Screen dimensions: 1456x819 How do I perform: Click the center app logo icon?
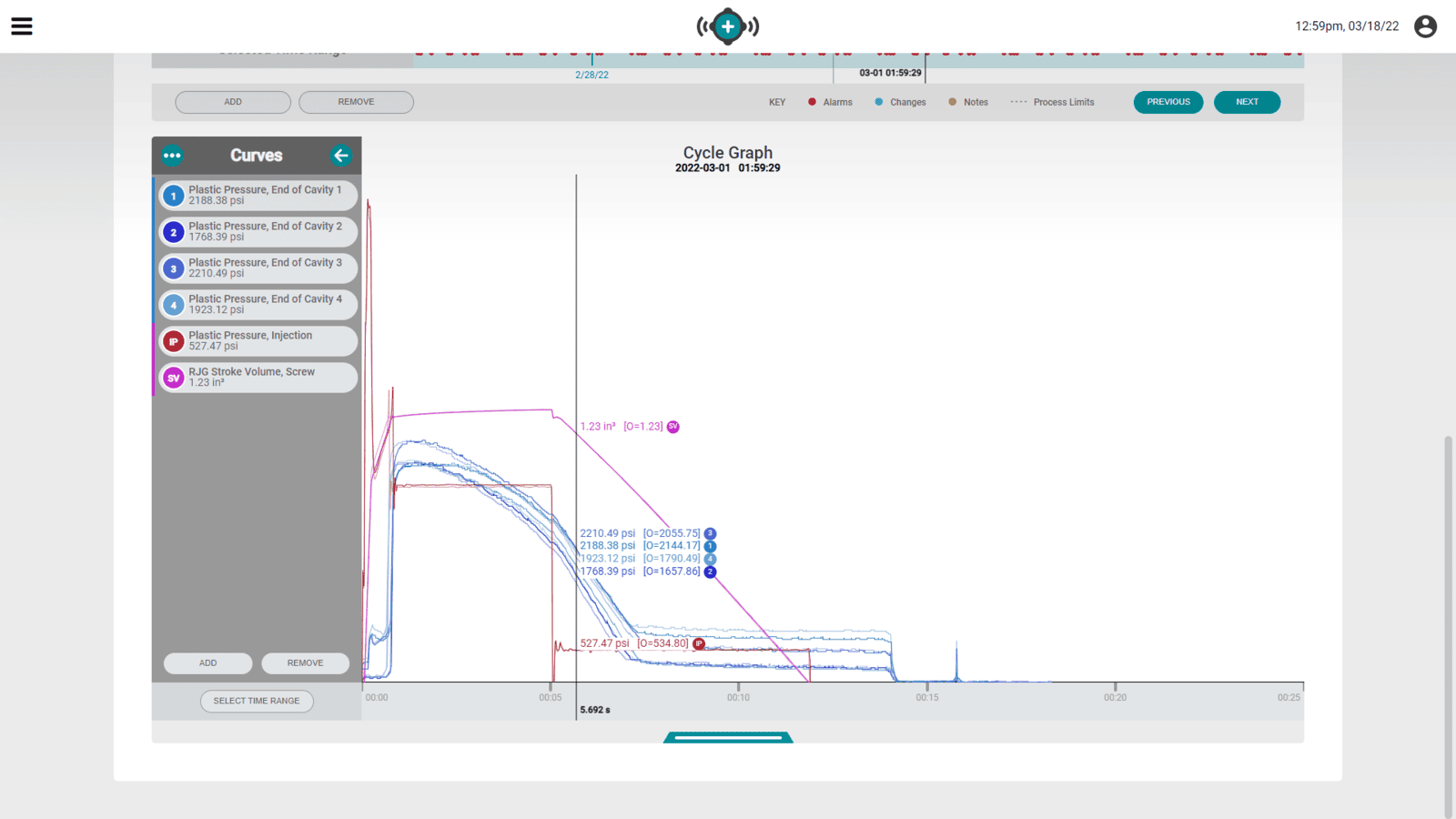click(x=728, y=26)
